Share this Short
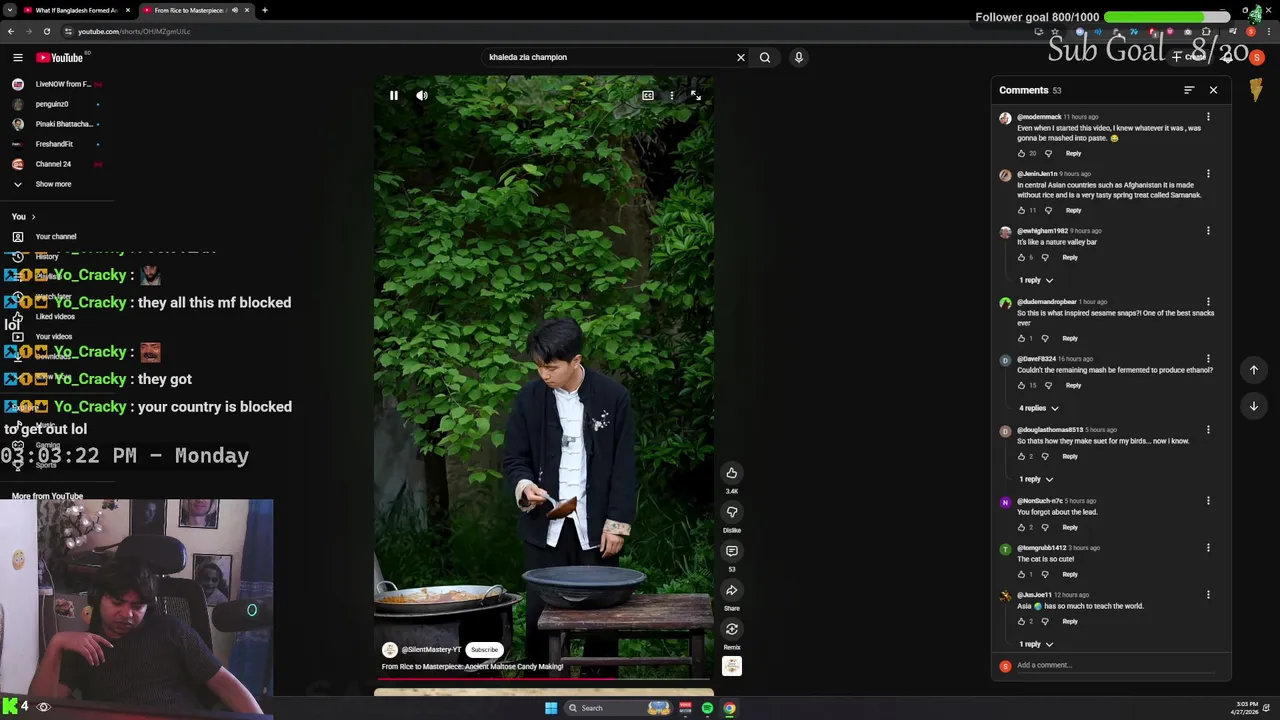Viewport: 1280px width, 720px height. click(x=732, y=590)
